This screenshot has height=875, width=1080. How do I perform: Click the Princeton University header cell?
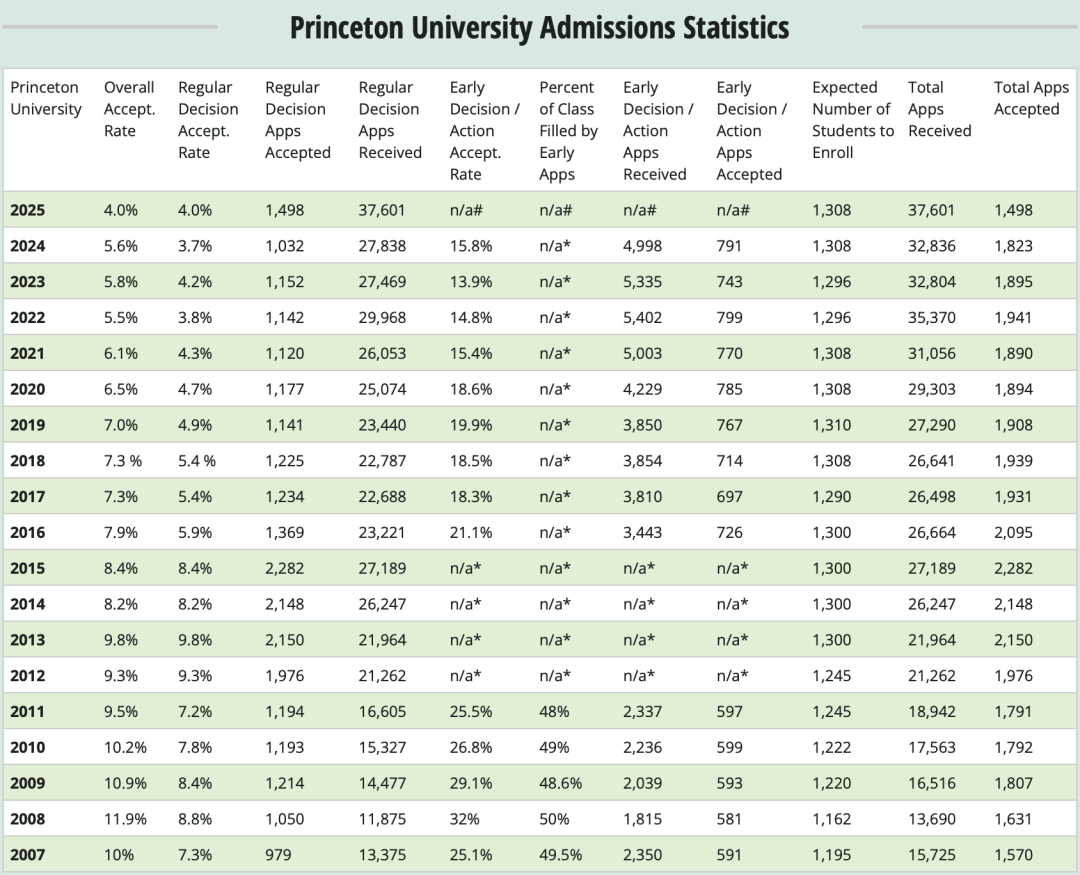(x=46, y=98)
